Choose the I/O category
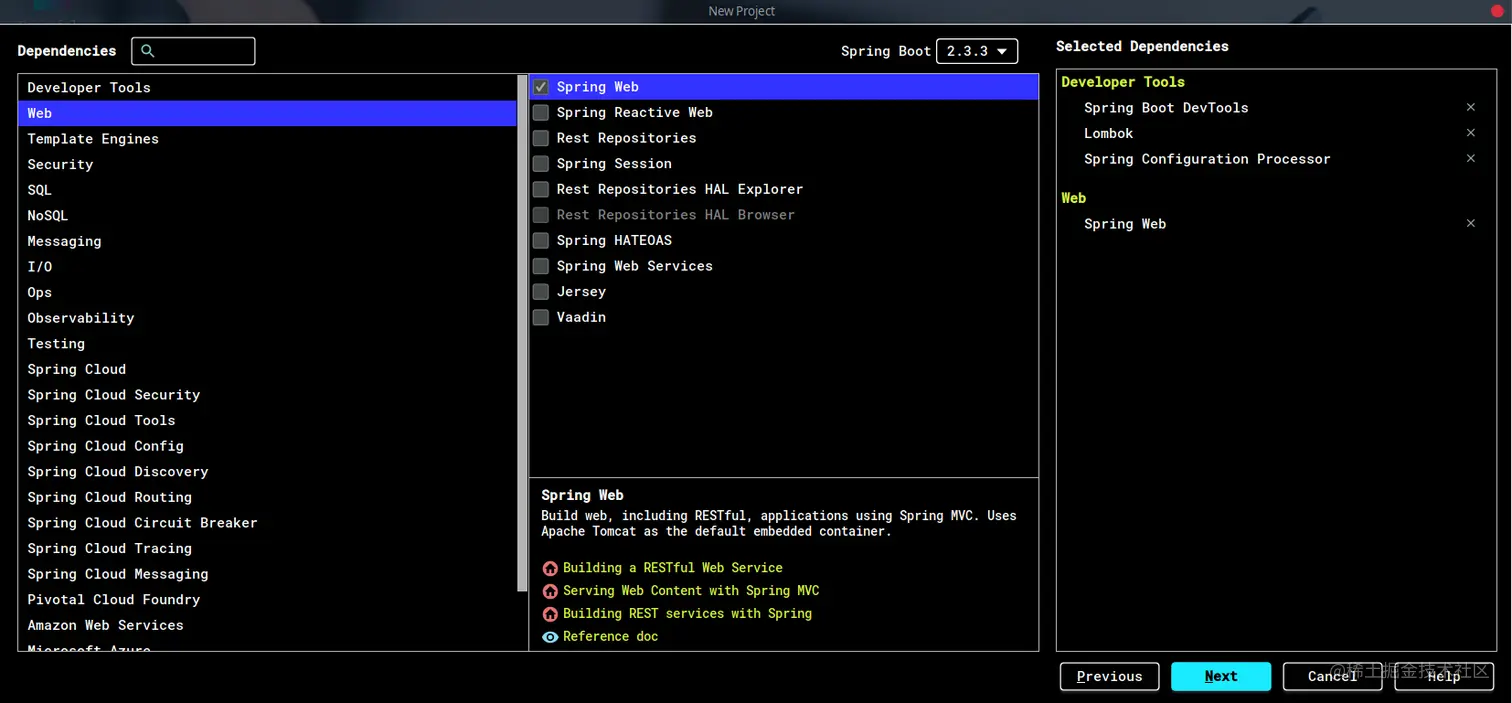The height and width of the screenshot is (703, 1512). coord(268,267)
